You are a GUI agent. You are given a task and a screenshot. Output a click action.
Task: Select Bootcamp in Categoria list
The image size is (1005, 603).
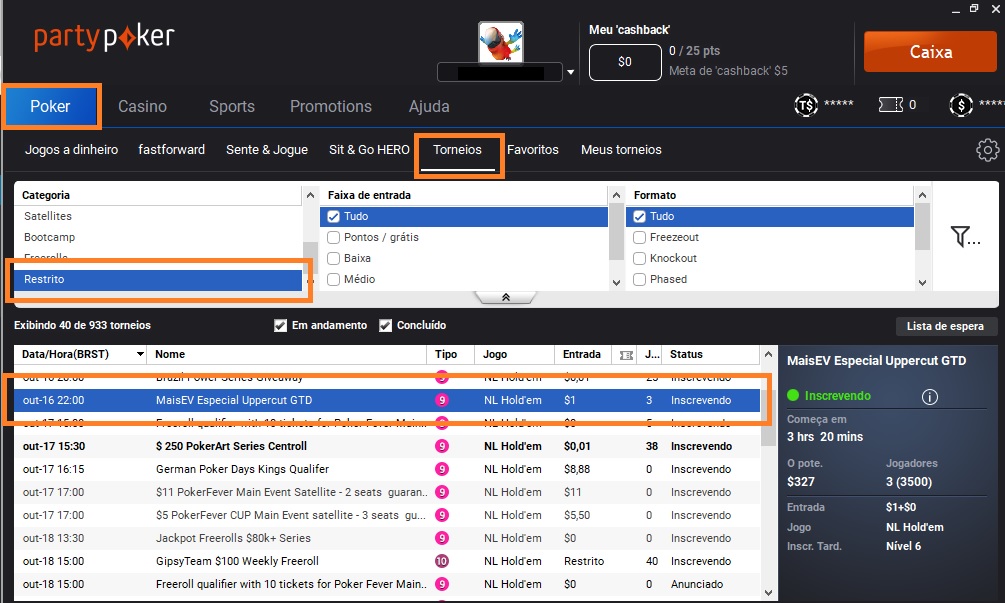158,238
